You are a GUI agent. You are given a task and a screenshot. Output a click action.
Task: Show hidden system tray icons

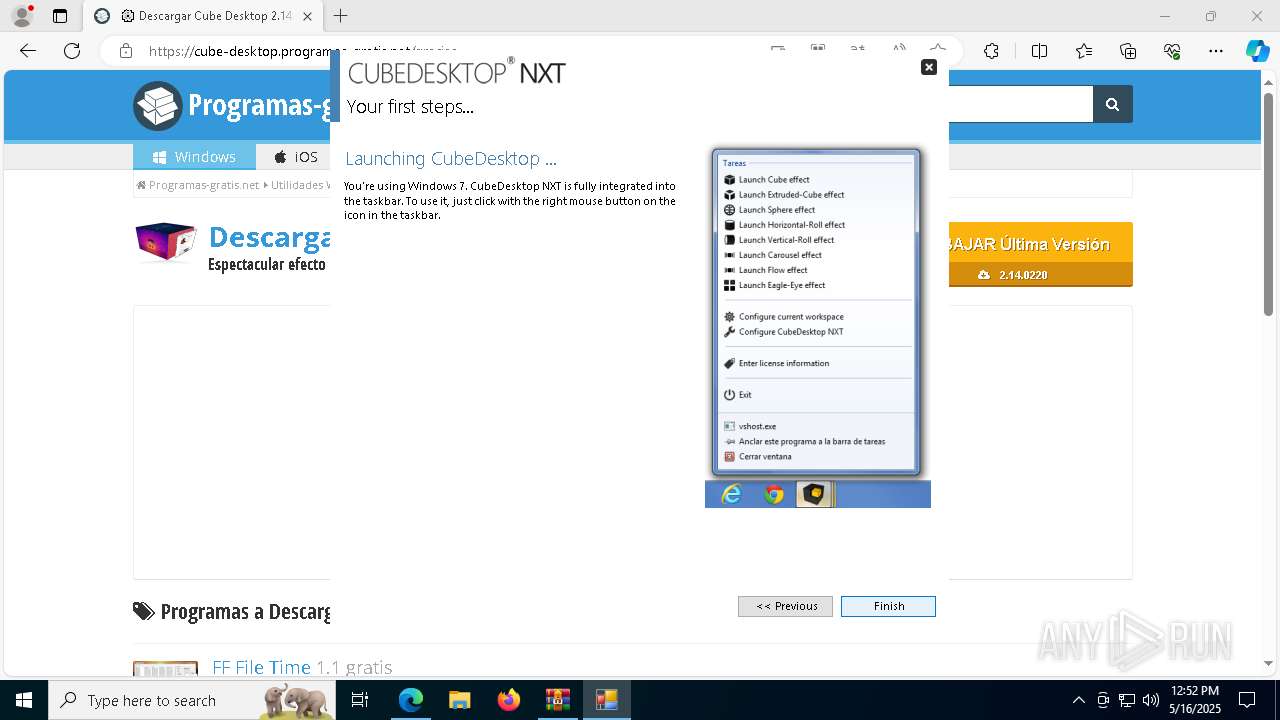pyautogui.click(x=1078, y=700)
